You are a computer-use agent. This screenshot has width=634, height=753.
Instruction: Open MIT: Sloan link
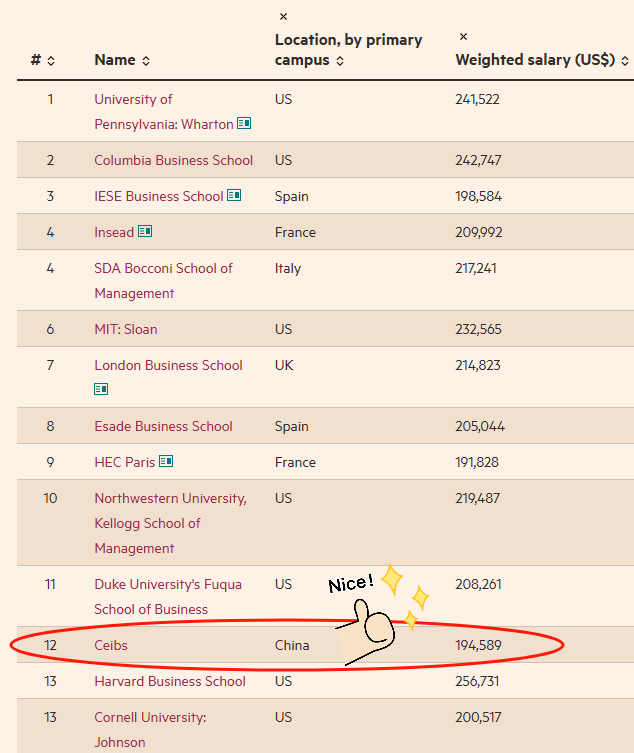point(126,329)
